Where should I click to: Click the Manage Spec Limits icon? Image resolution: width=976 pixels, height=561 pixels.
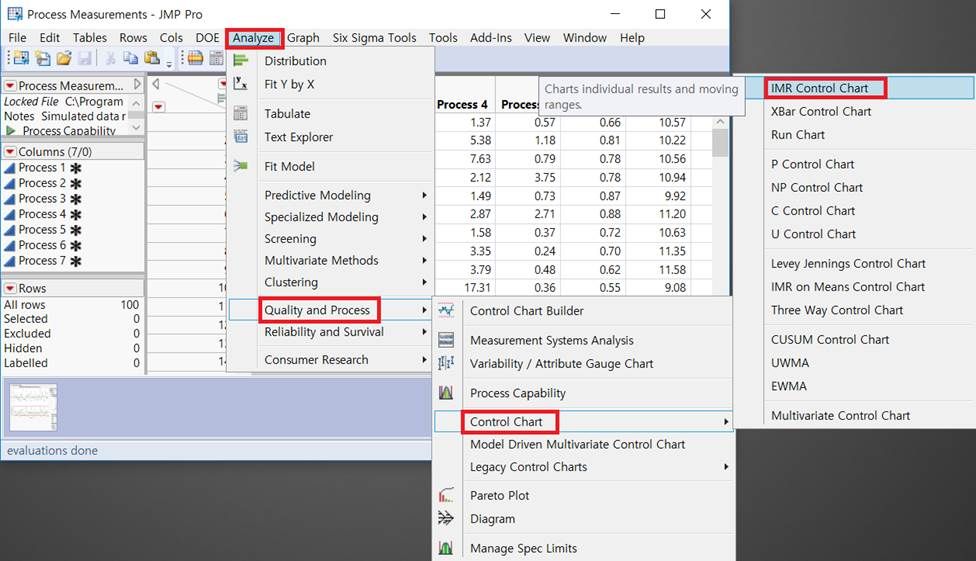click(x=446, y=548)
